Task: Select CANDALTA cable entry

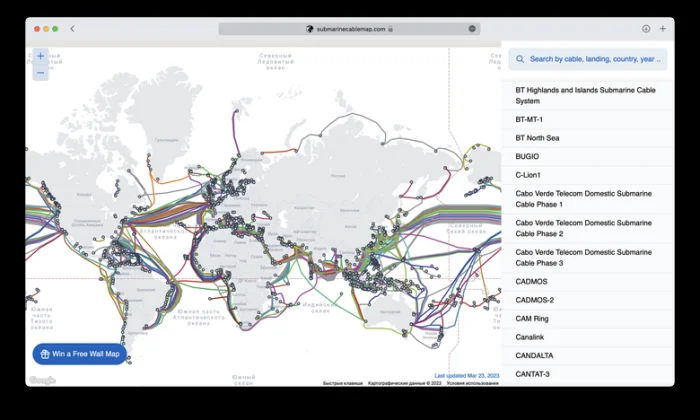Action: 588,356
